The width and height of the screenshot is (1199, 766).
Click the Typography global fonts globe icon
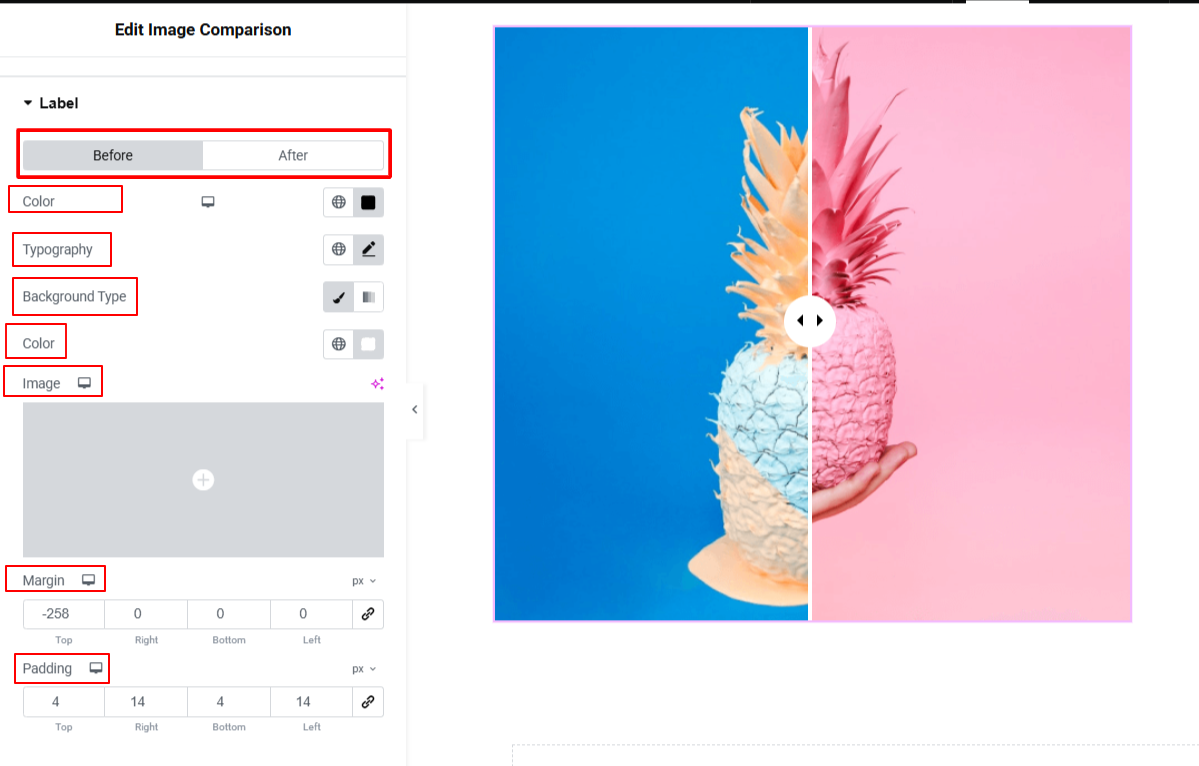pos(339,250)
